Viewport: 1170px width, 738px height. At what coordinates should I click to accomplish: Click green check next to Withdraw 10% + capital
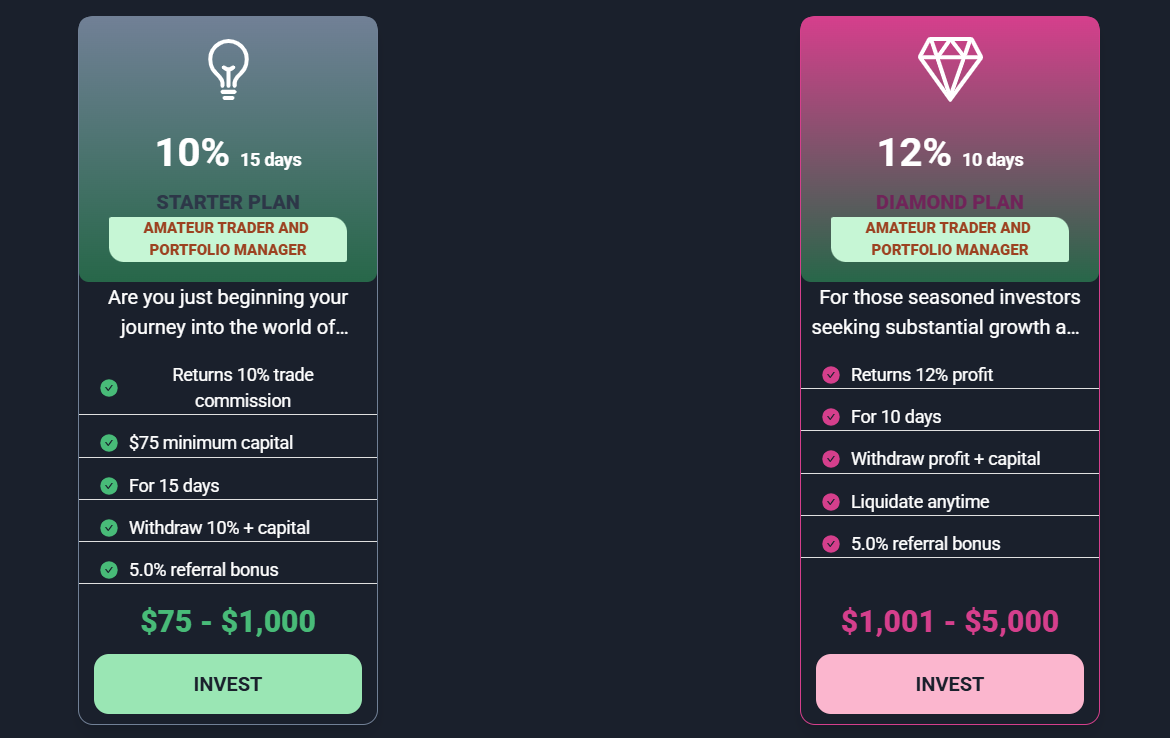click(x=109, y=528)
